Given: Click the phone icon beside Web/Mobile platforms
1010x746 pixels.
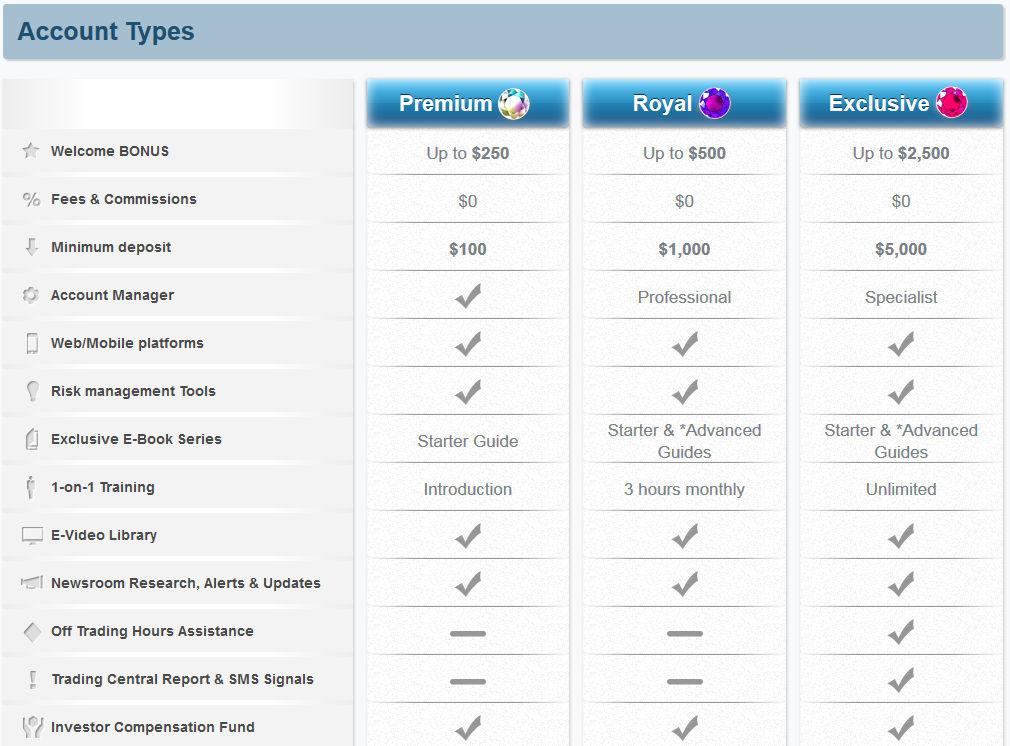Looking at the screenshot, I should (x=32, y=343).
